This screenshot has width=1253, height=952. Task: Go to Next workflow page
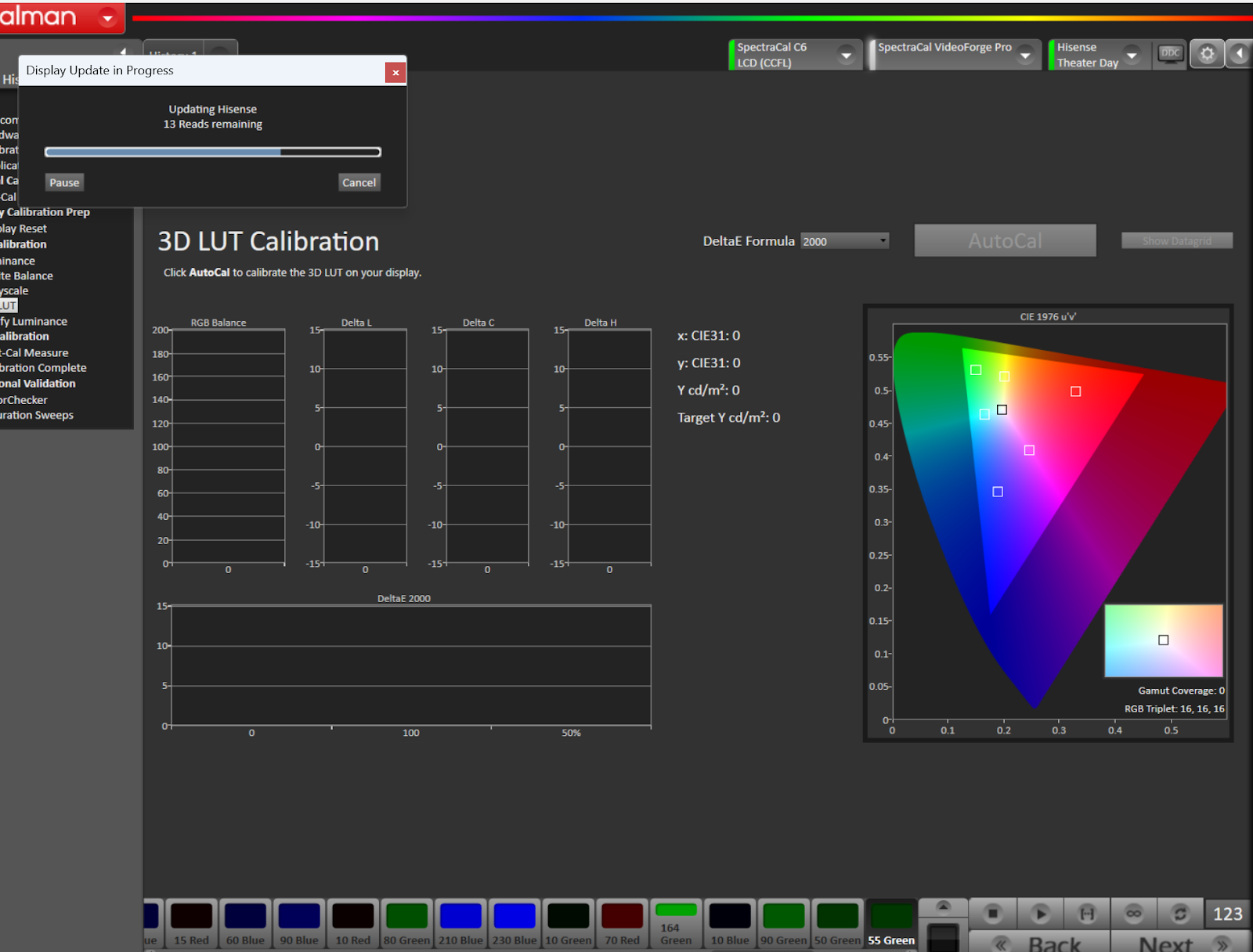[1181, 942]
